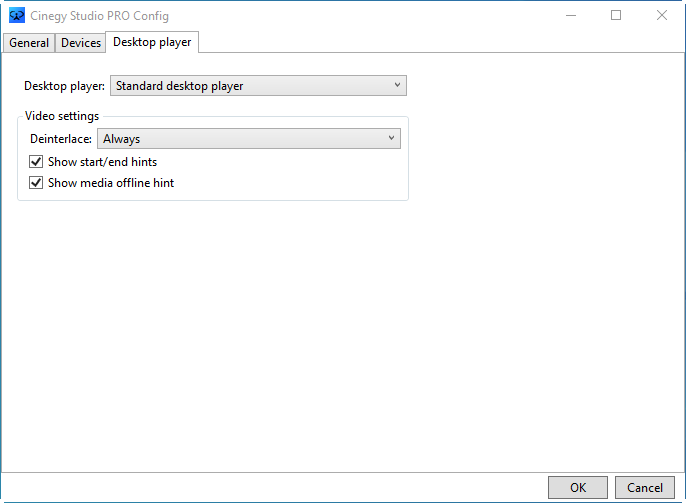Screen dimensions: 686x503
Task: Click the Cinegy Studio PRO Config title text
Action: click(99, 16)
